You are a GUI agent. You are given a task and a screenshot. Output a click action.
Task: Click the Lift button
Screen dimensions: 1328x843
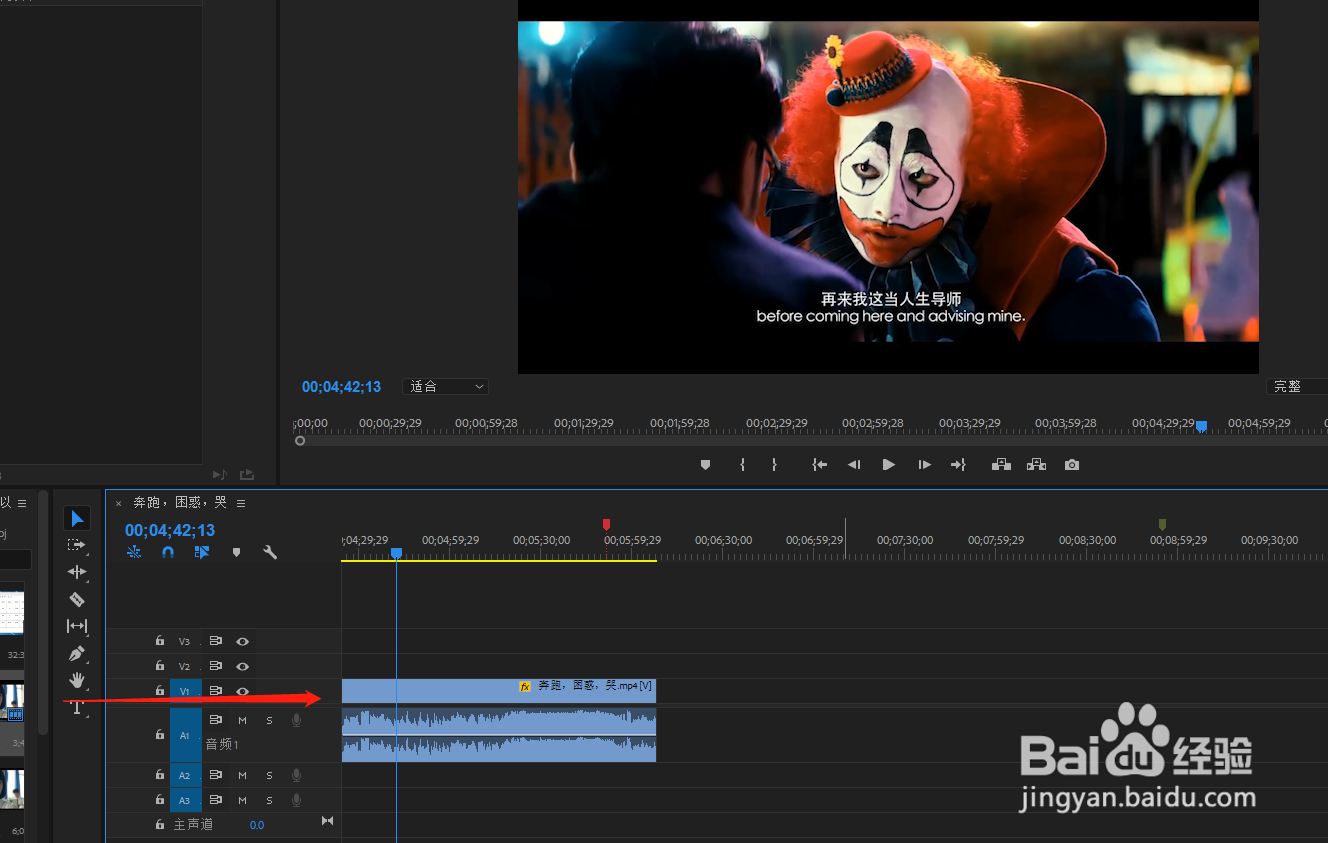pos(1001,465)
